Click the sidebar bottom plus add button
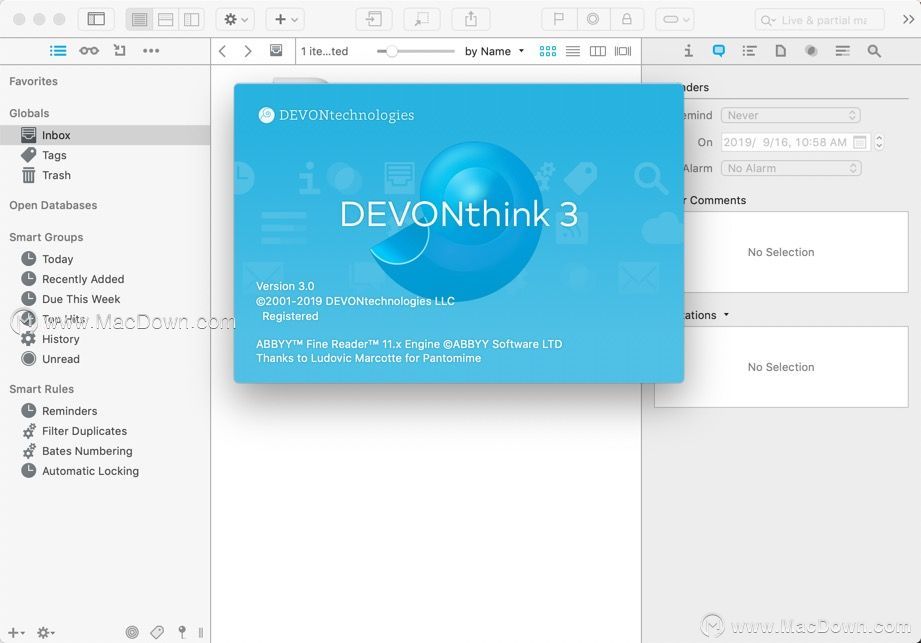 pyautogui.click(x=16, y=632)
